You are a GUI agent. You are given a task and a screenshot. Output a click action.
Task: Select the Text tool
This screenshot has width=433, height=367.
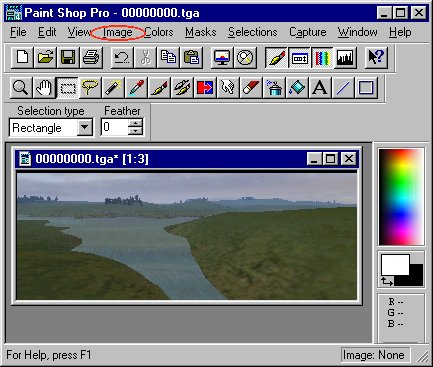point(320,88)
